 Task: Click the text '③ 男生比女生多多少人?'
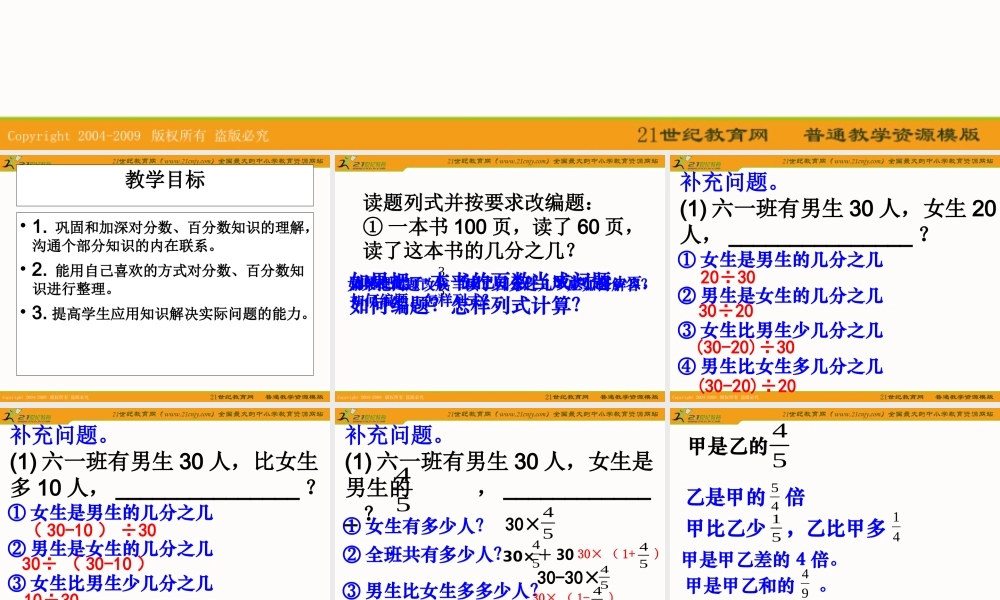coord(440,590)
